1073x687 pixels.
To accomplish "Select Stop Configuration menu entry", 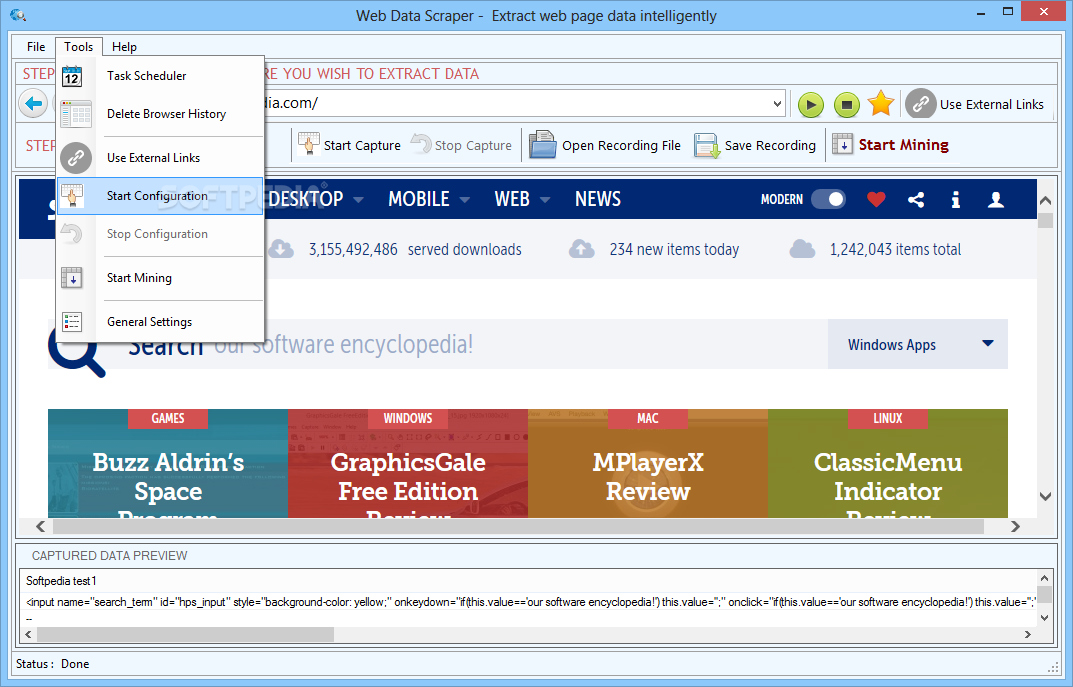I will tap(160, 234).
